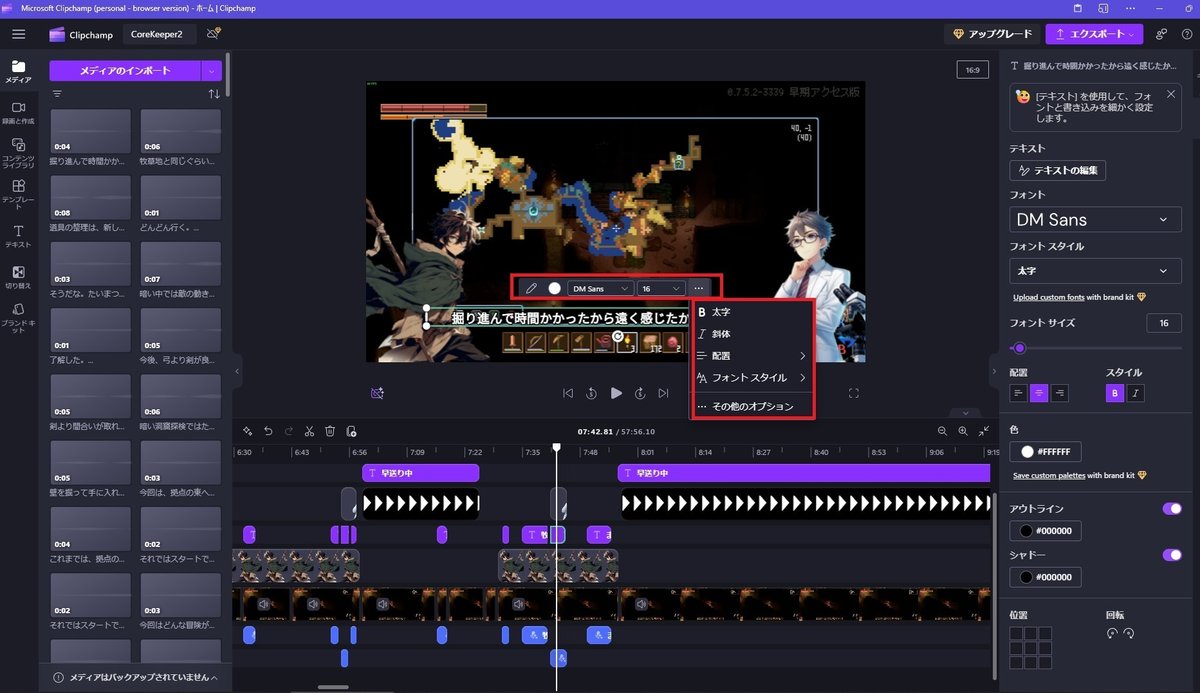This screenshot has width=1200, height=693.
Task: Edit the project title CoreKeeper2
Action: (x=160, y=34)
